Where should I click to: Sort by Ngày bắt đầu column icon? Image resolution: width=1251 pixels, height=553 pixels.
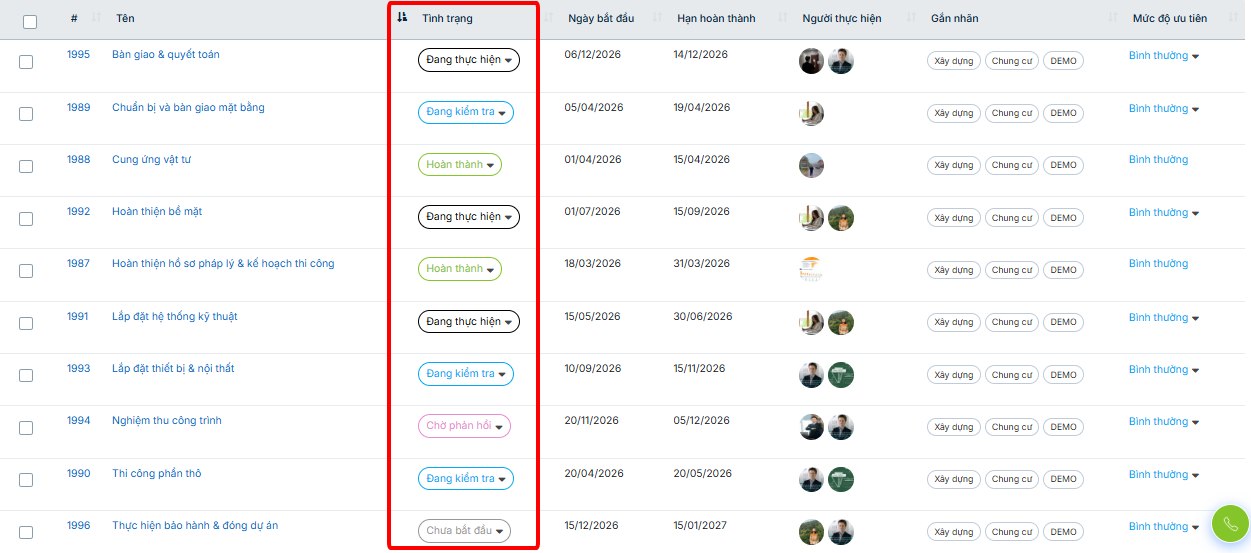point(658,18)
